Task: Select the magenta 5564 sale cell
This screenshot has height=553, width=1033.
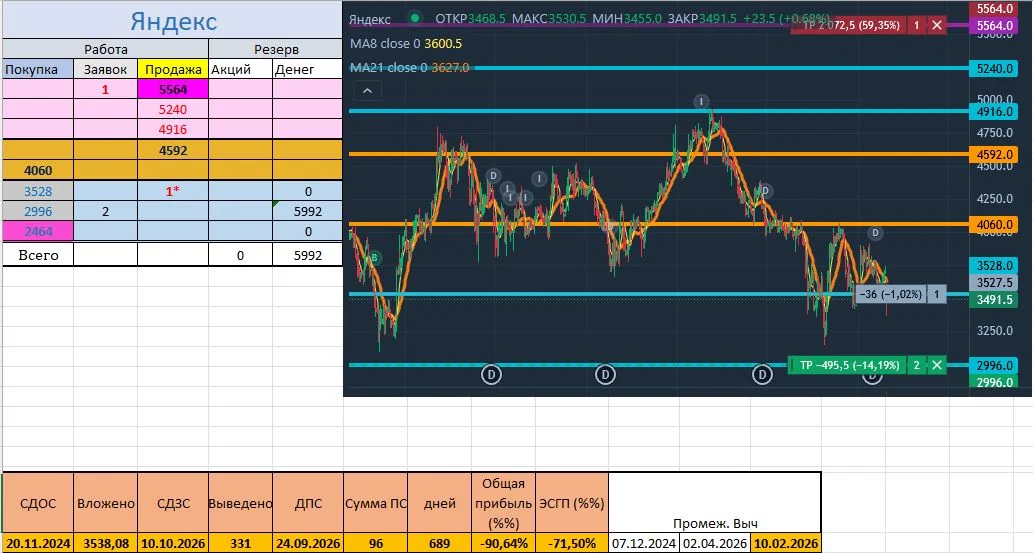Action: click(x=173, y=89)
